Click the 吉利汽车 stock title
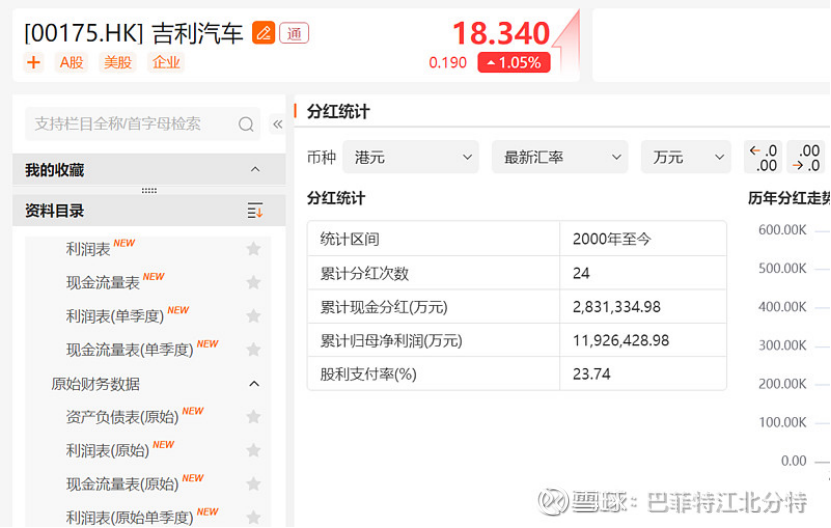The width and height of the screenshot is (831, 528). tap(197, 33)
